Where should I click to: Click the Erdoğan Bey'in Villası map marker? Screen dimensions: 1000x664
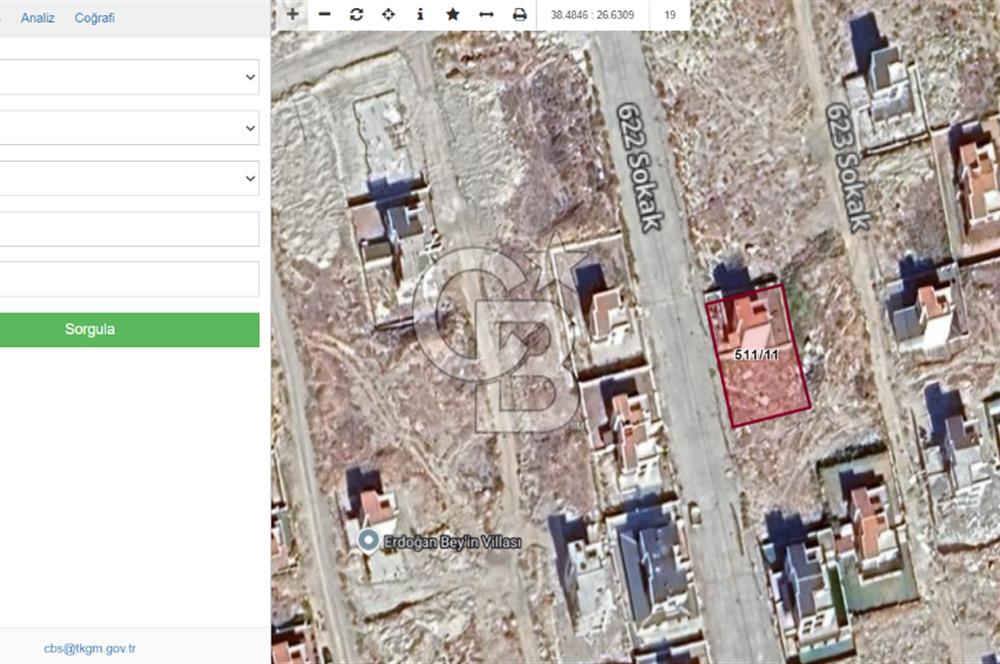pos(368,542)
